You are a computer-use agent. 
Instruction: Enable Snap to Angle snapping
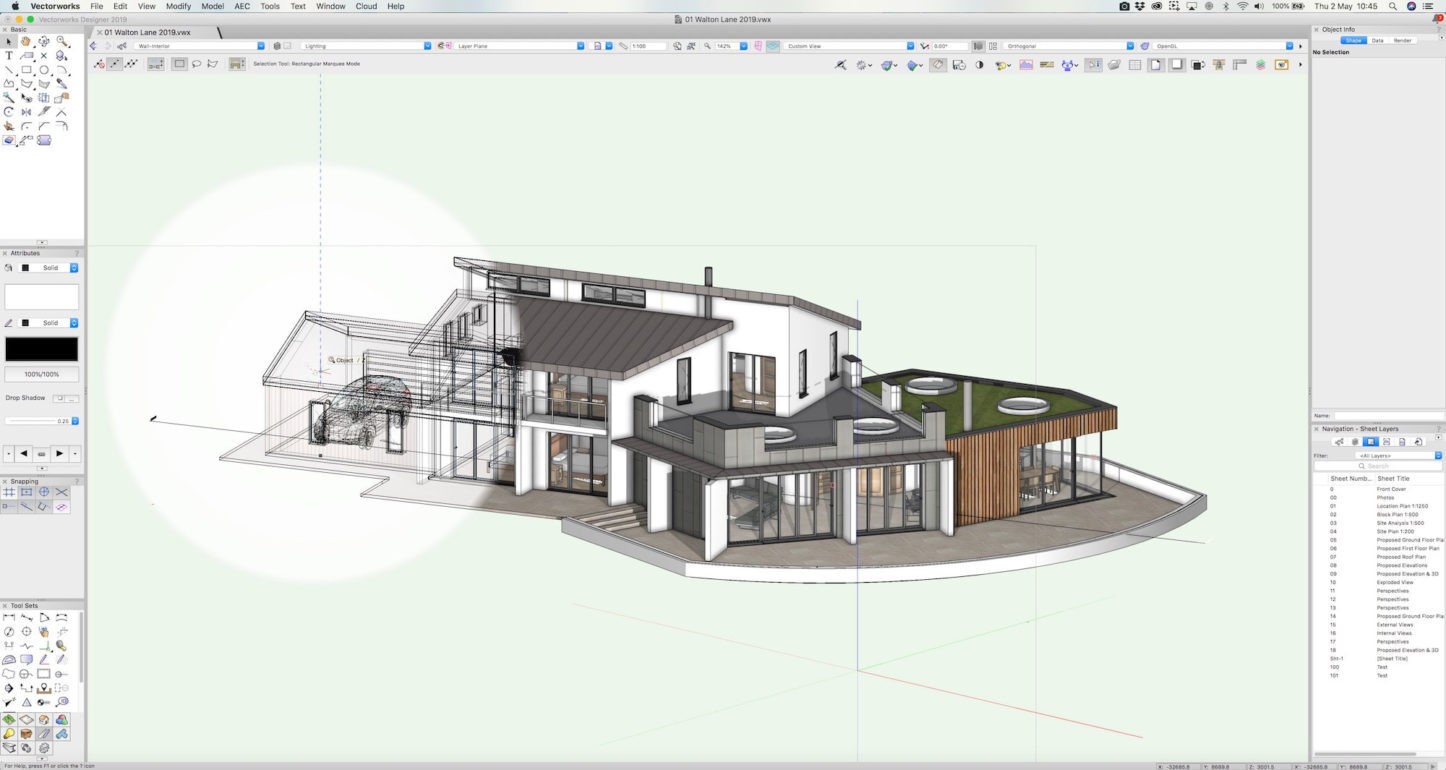click(27, 505)
